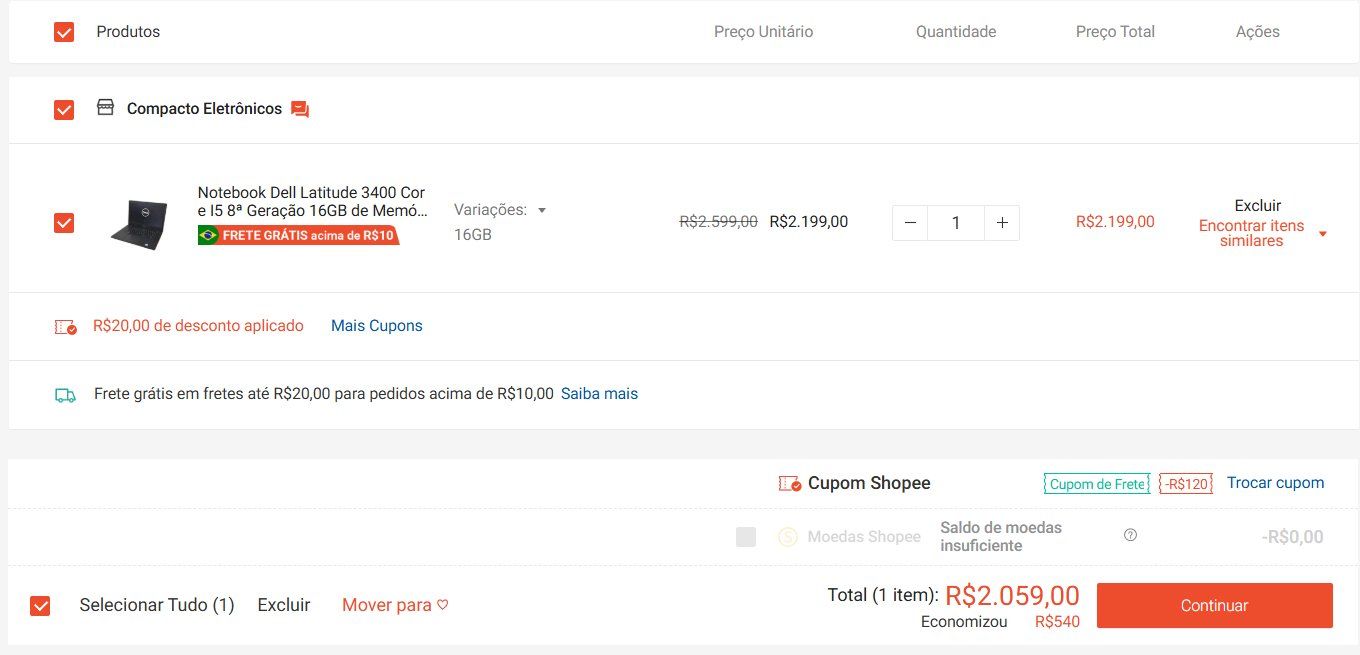
Task: Click Trocar cupom link
Action: (1275, 483)
